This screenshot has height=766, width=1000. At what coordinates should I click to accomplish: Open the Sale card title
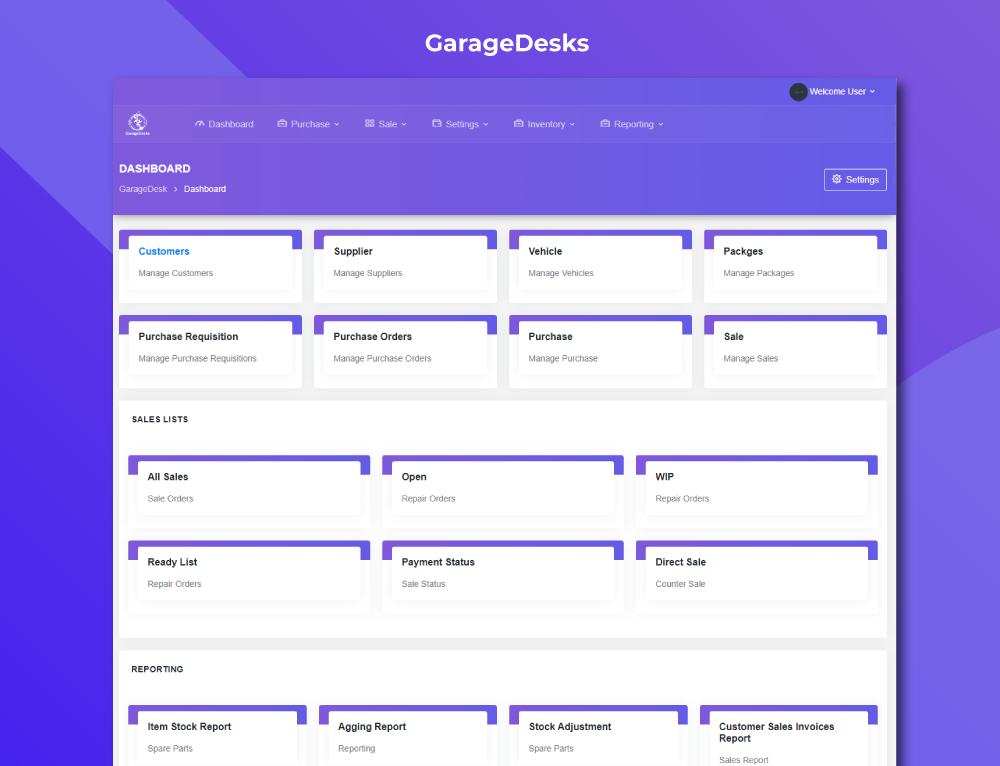pyautogui.click(x=733, y=337)
